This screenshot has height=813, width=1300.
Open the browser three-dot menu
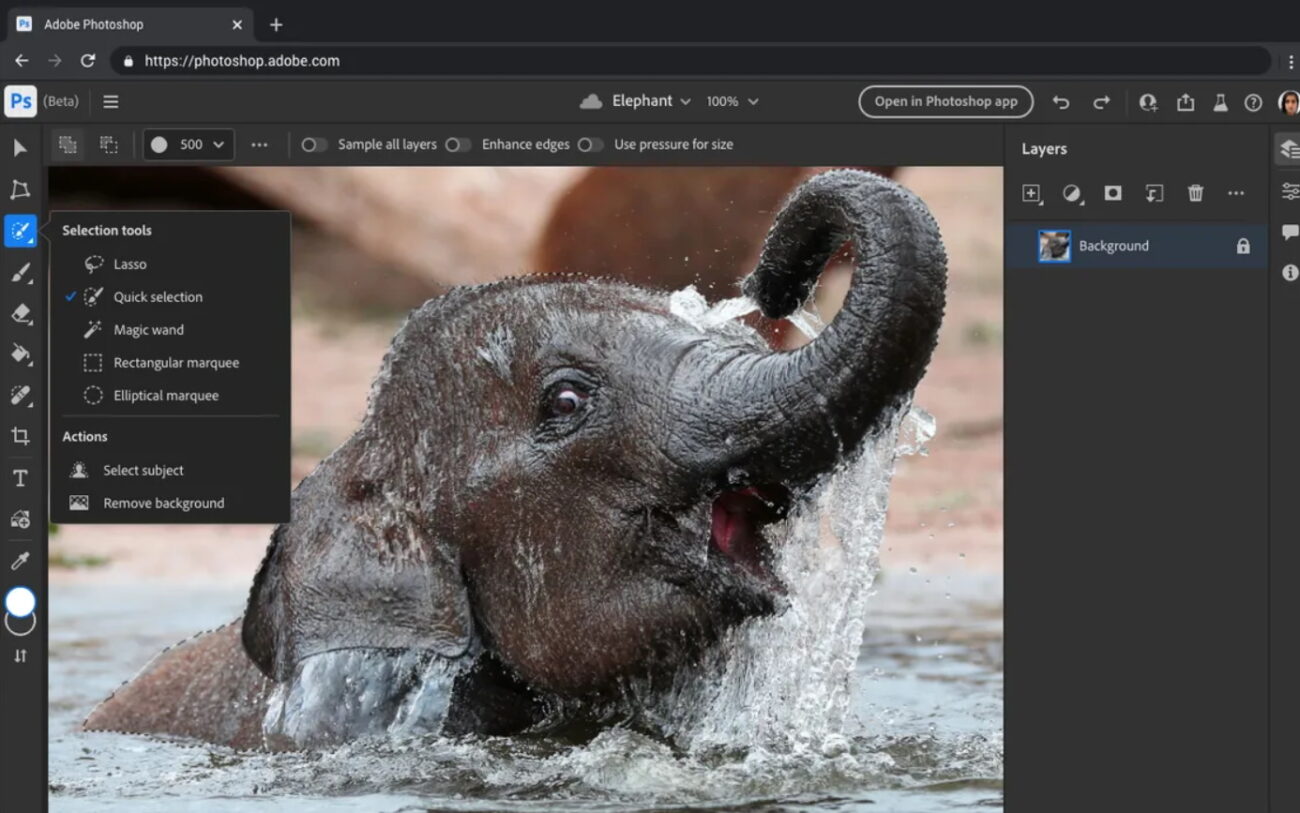pyautogui.click(x=1291, y=61)
